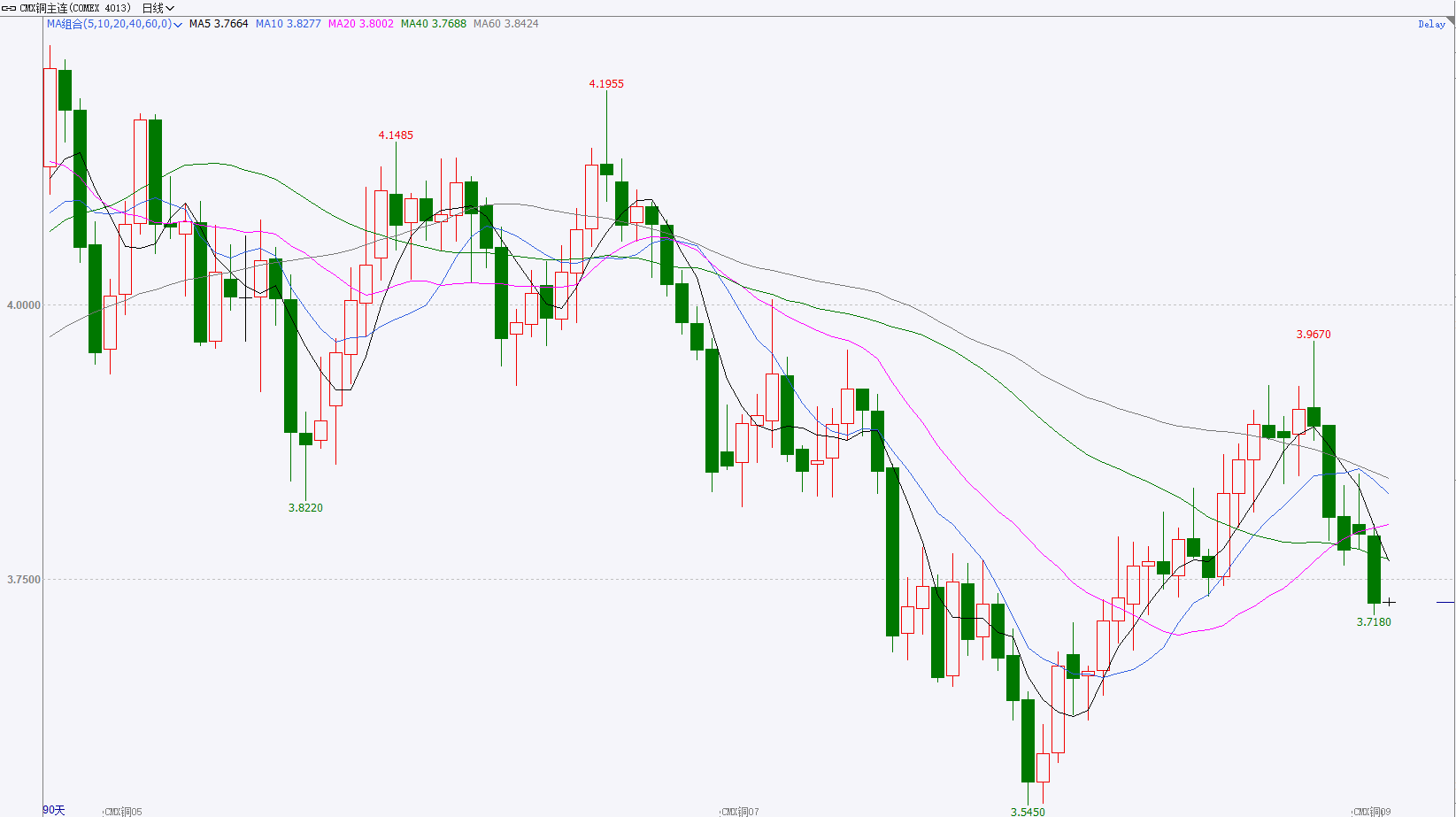The image size is (1456, 817).
Task: Select the MA60 3.8424 legend value
Action: coord(506,24)
